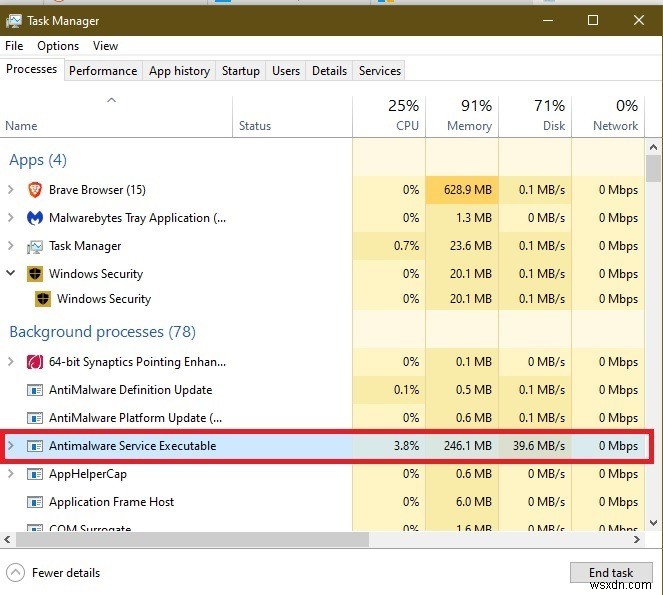Expand the Task Manager process group
This screenshot has height=595, width=663.
click(11, 246)
